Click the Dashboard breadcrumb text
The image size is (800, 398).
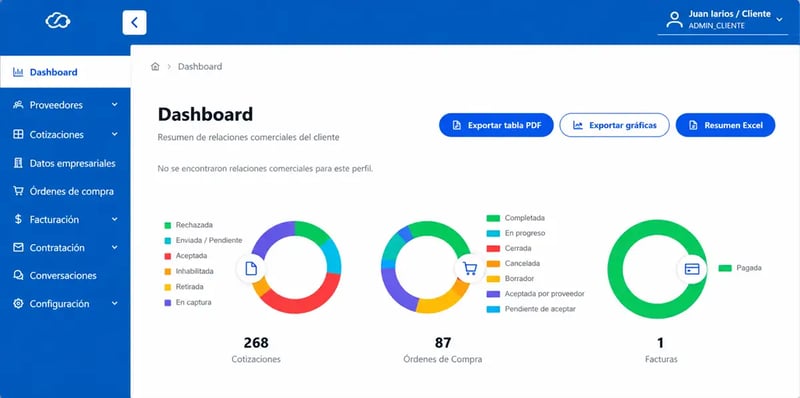pos(200,66)
